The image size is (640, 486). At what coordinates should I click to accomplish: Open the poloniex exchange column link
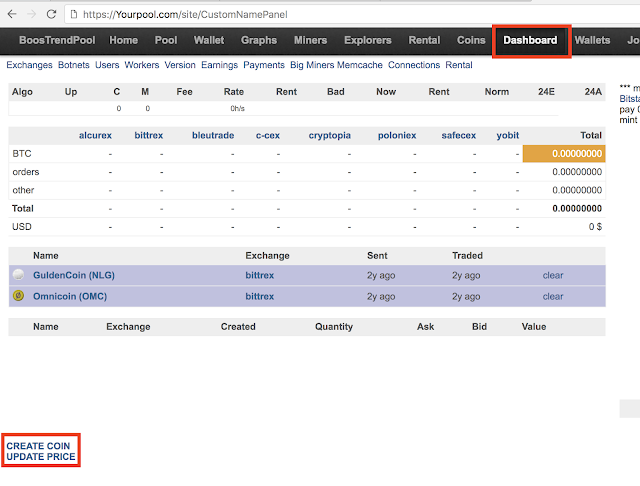click(397, 135)
